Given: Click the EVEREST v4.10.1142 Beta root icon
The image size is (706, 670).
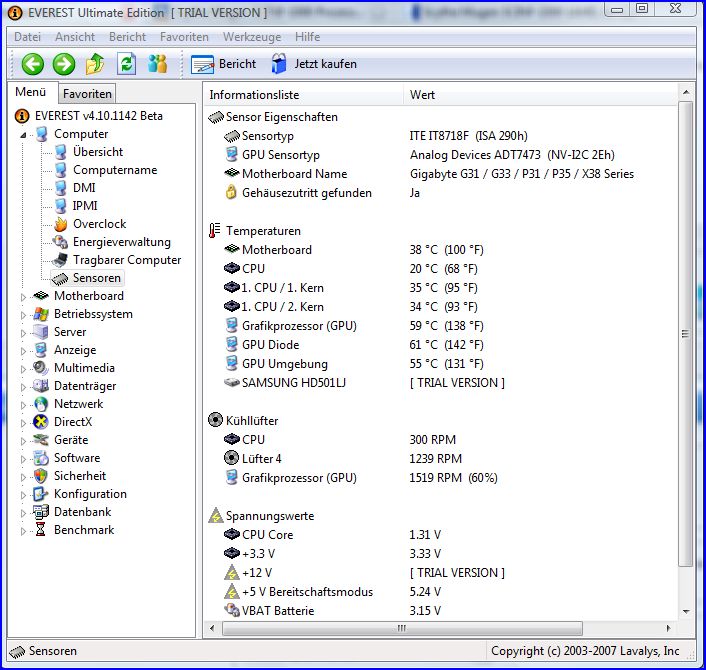Looking at the screenshot, I should 22,116.
